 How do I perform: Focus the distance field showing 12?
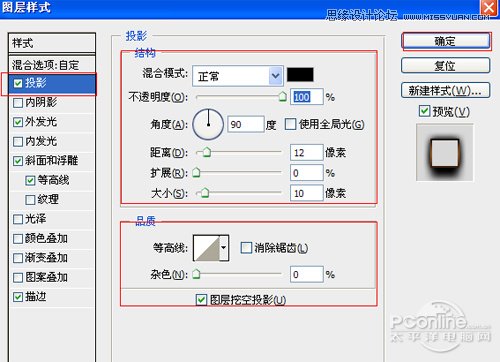tap(307, 153)
